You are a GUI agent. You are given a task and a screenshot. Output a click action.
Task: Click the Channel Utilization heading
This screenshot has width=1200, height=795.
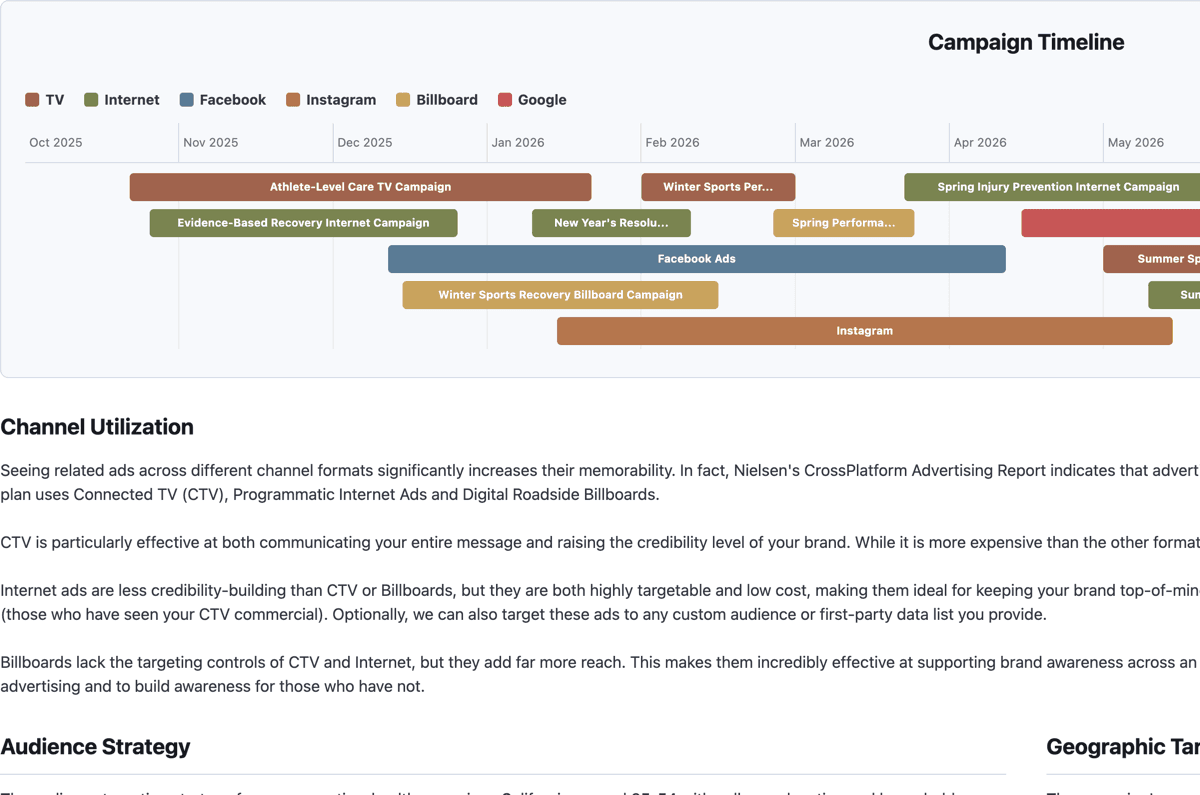(97, 427)
